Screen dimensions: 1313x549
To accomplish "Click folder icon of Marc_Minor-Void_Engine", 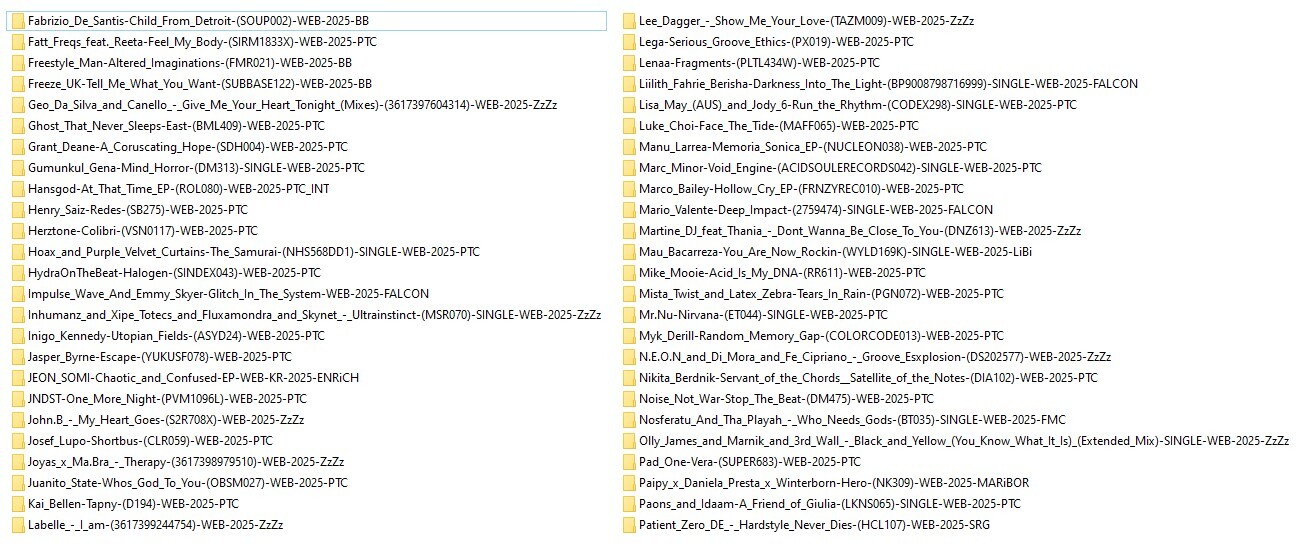I will tap(628, 168).
